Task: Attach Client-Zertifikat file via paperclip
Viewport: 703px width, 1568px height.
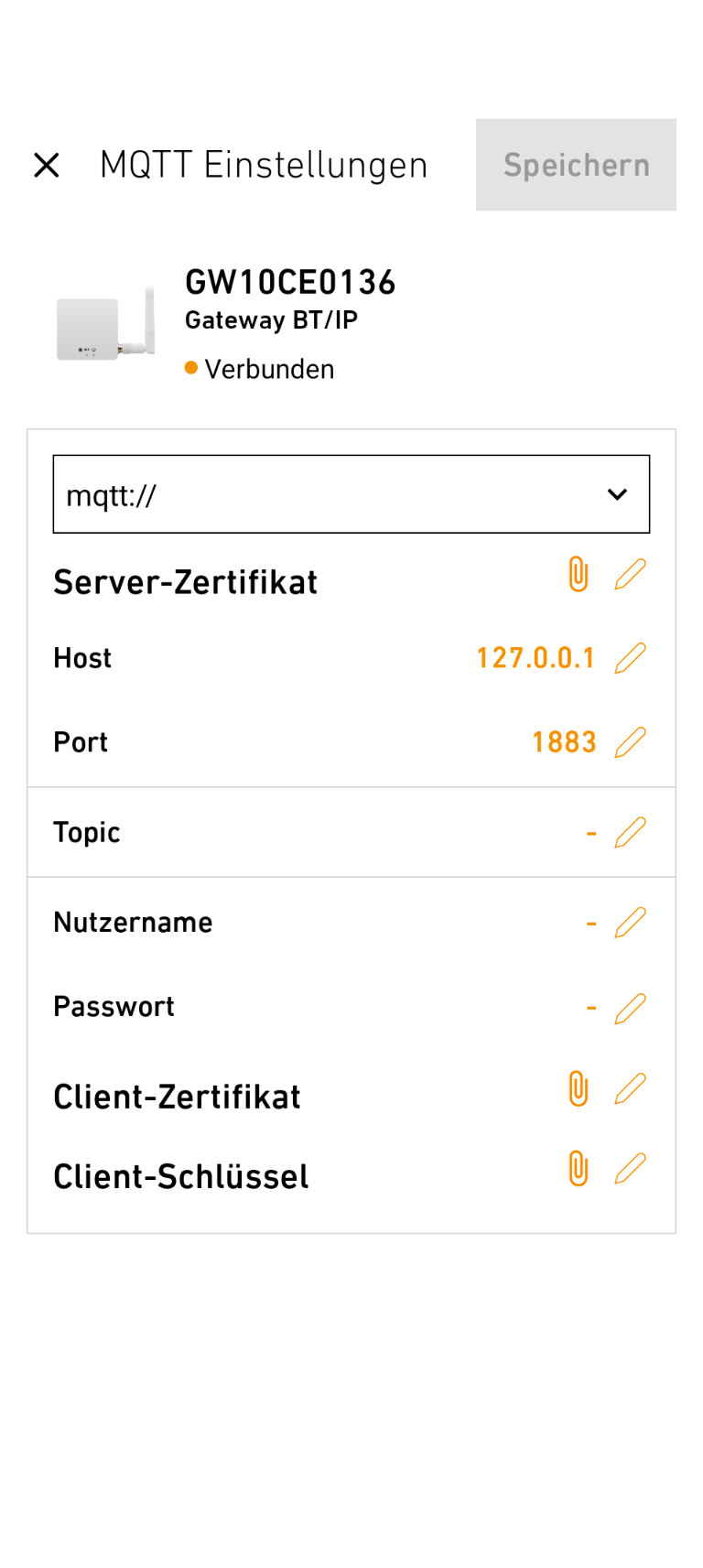Action: 579,1089
